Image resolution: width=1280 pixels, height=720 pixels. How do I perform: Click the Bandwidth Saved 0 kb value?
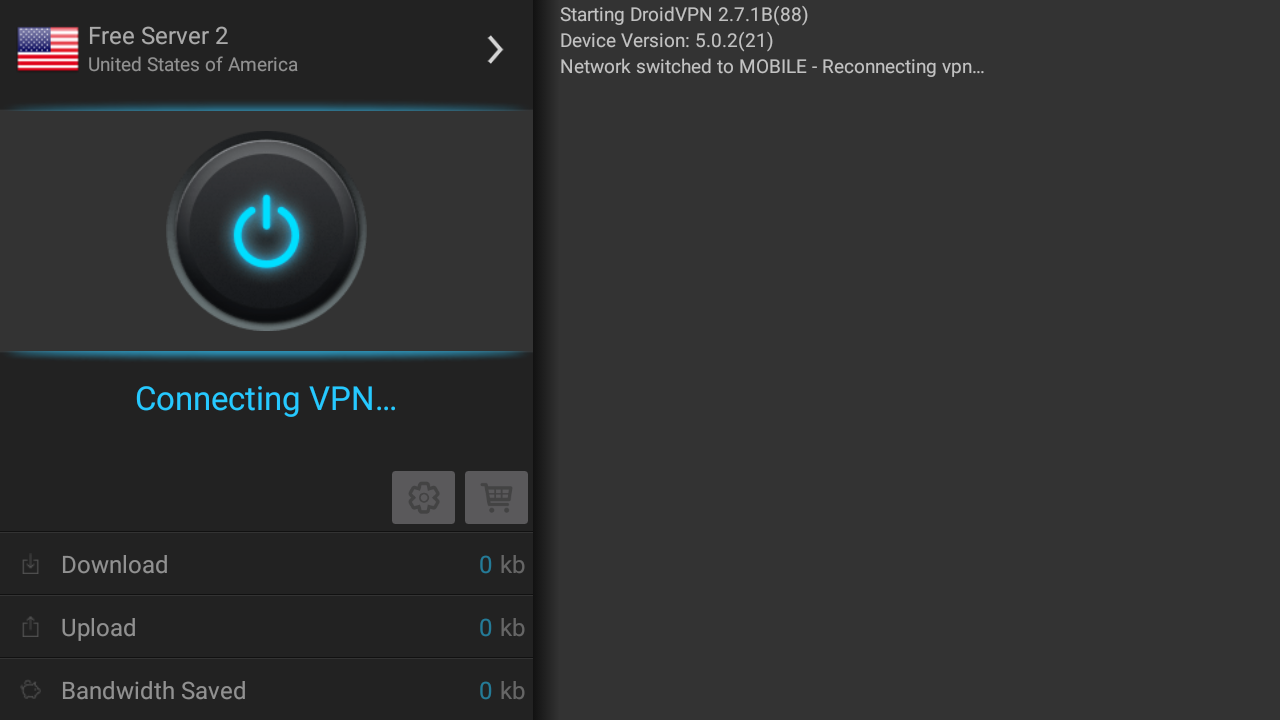coord(501,691)
